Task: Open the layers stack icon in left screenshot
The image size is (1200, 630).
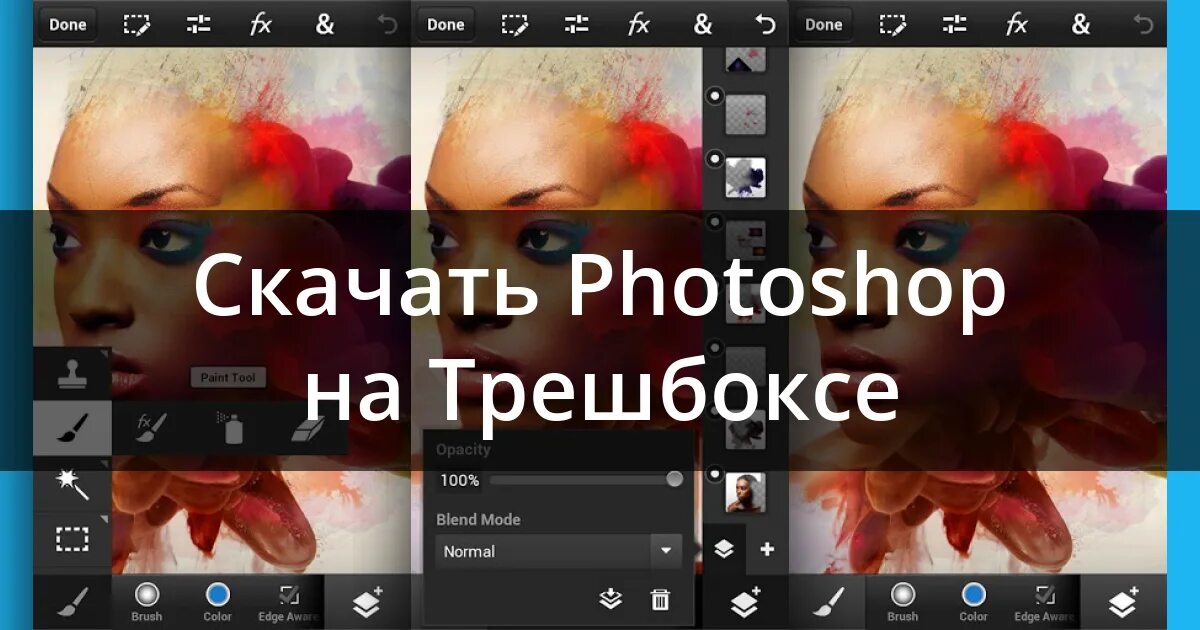Action: pos(367,603)
